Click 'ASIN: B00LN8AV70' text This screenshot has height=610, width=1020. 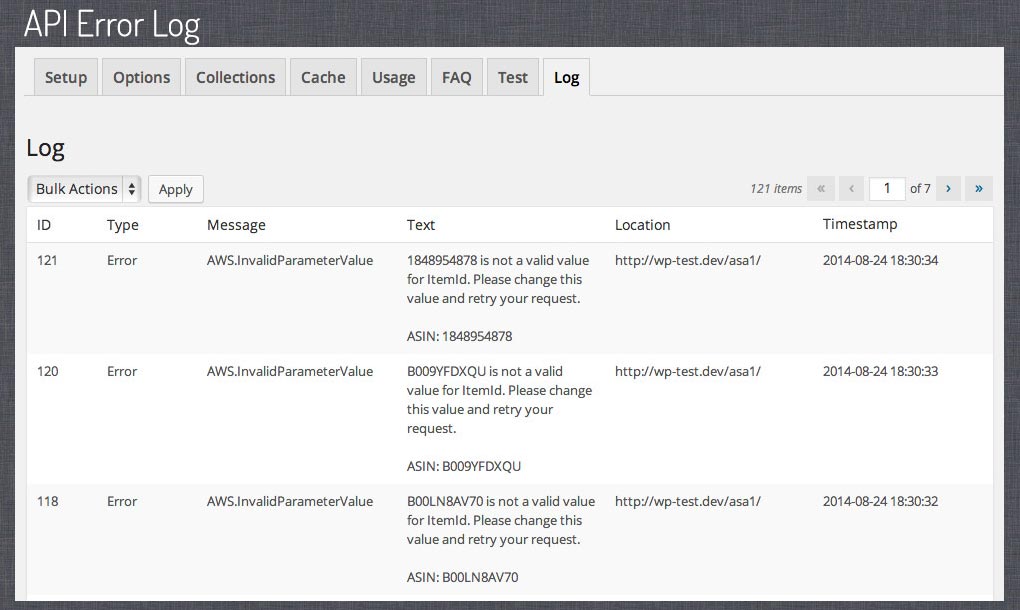click(463, 577)
